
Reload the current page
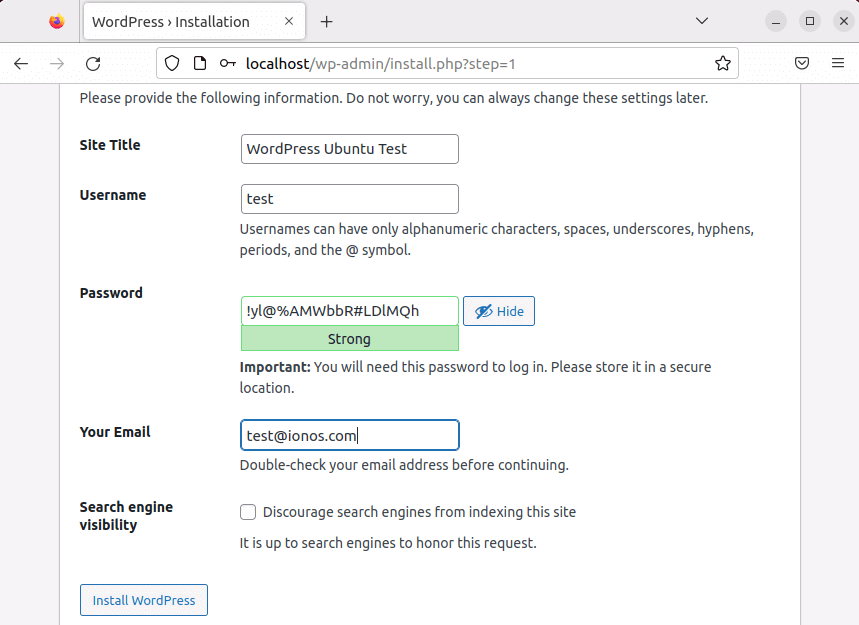click(93, 63)
